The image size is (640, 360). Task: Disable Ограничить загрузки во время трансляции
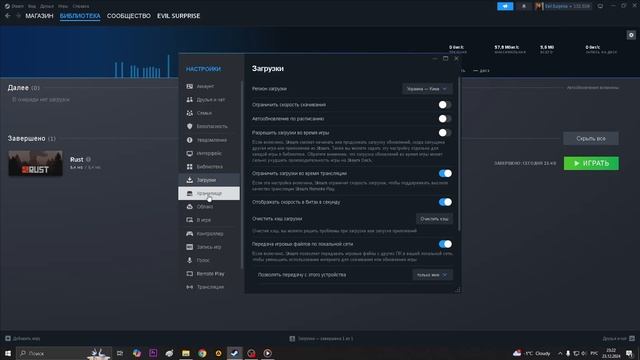click(x=445, y=173)
